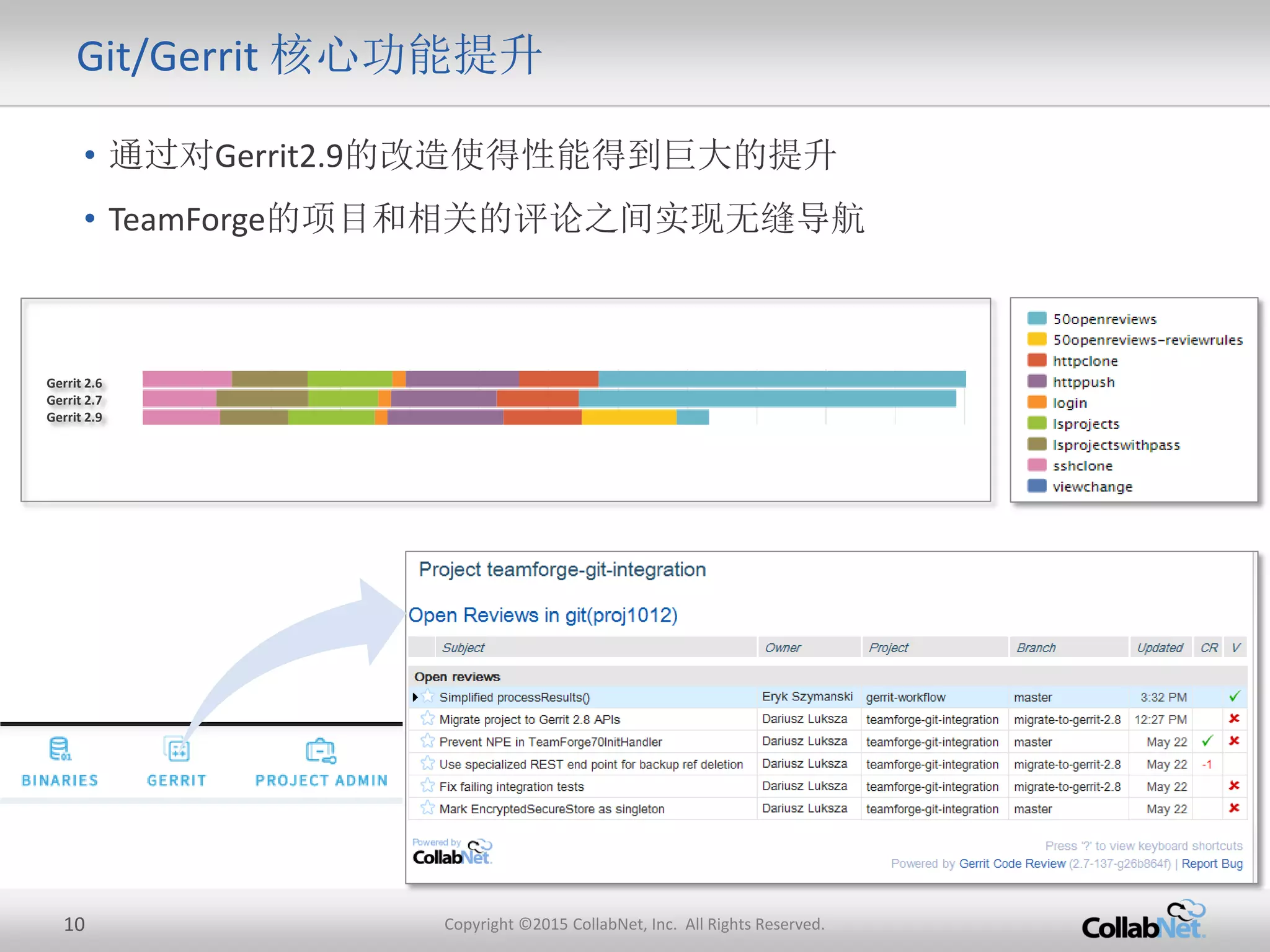Click the 'Gerrit 2.9' chart row label
1270x952 pixels.
click(x=74, y=417)
